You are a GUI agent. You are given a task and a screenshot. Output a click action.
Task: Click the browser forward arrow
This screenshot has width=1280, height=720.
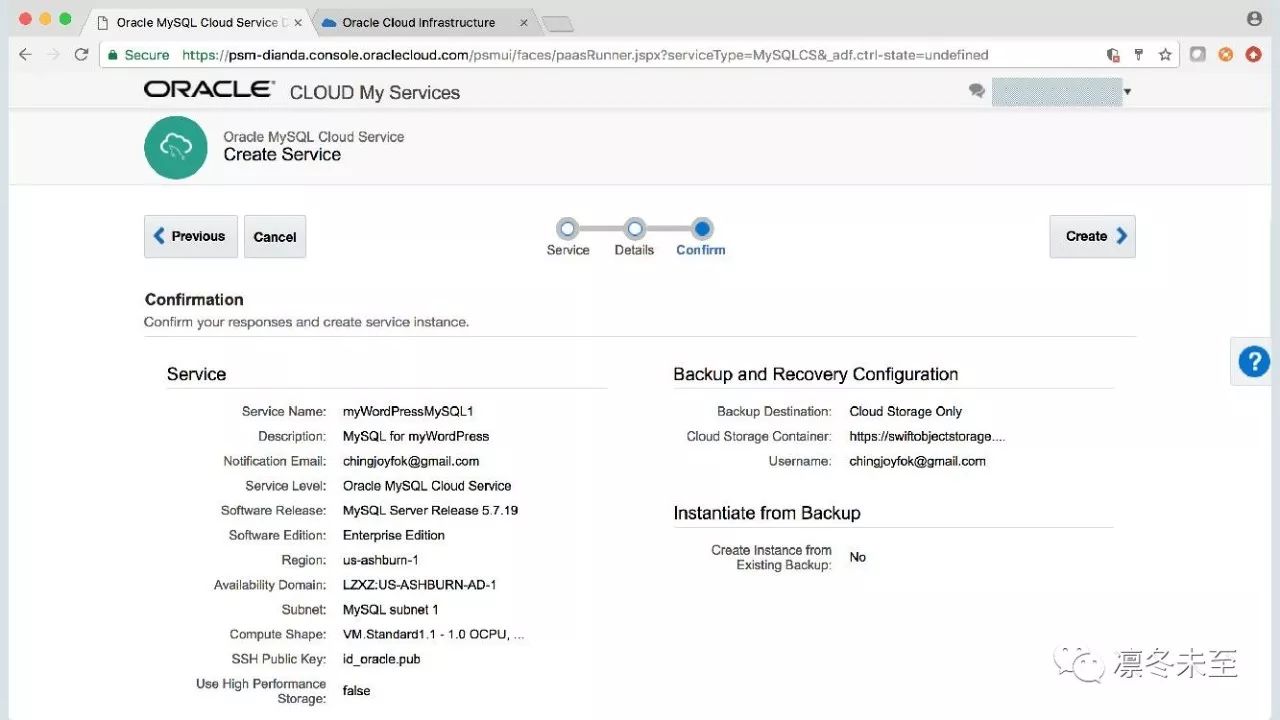pos(53,54)
